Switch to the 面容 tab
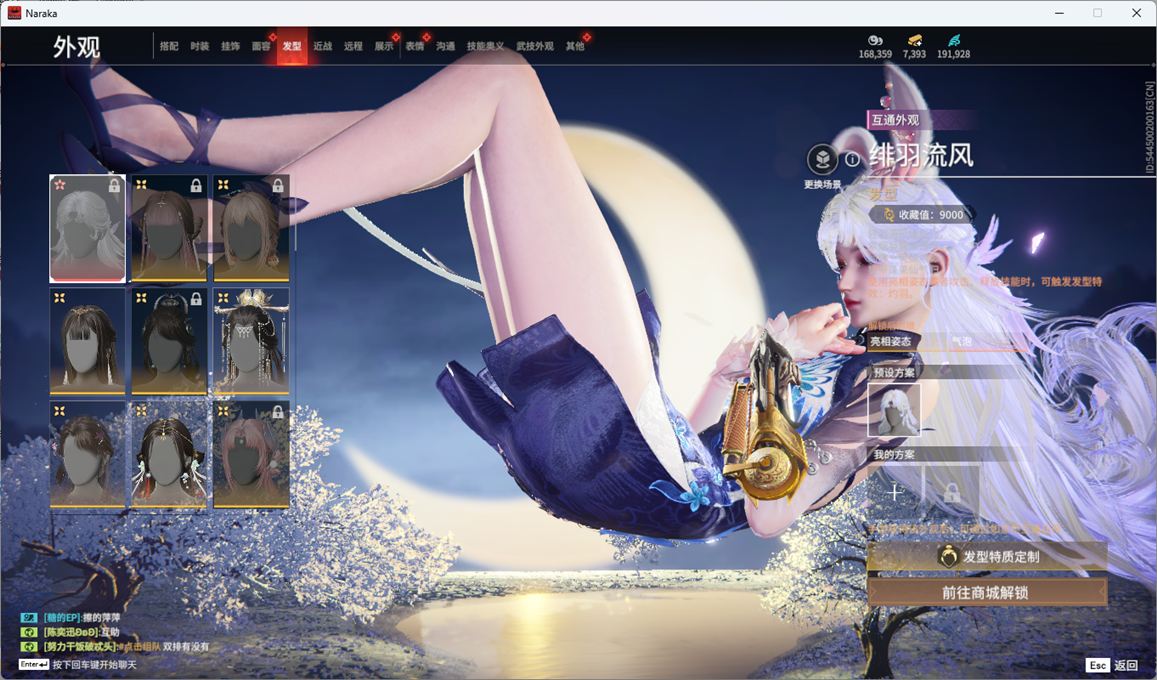The height and width of the screenshot is (680, 1157). pyautogui.click(x=261, y=47)
